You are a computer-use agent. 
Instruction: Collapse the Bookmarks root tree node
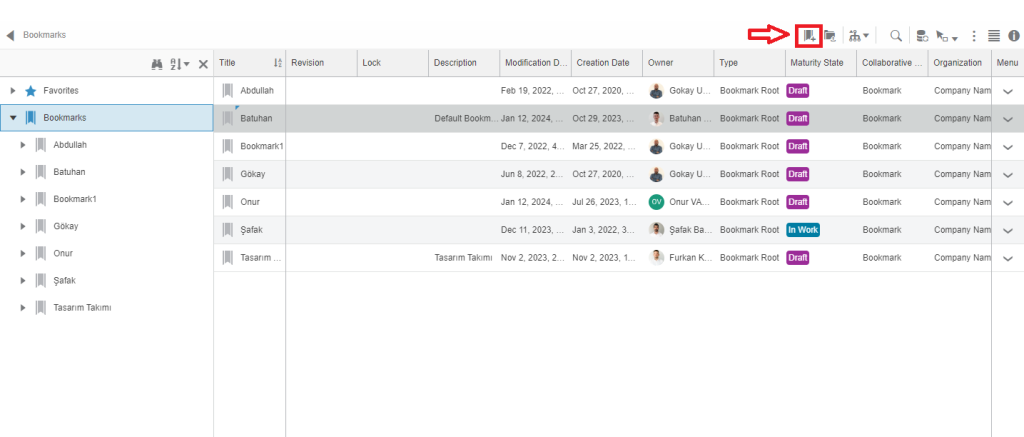click(x=13, y=117)
